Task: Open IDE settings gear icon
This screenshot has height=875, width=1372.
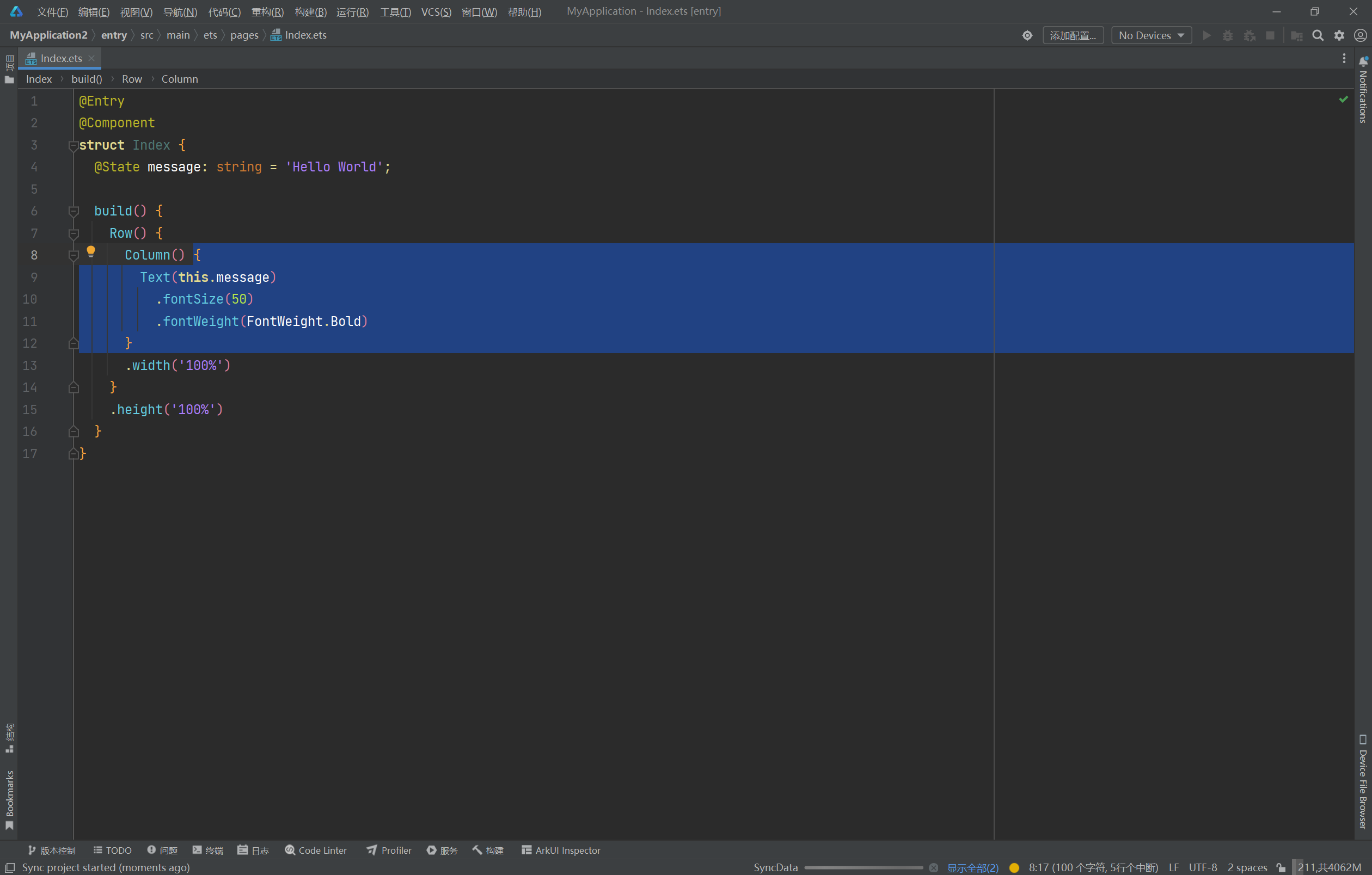Action: (x=1339, y=35)
